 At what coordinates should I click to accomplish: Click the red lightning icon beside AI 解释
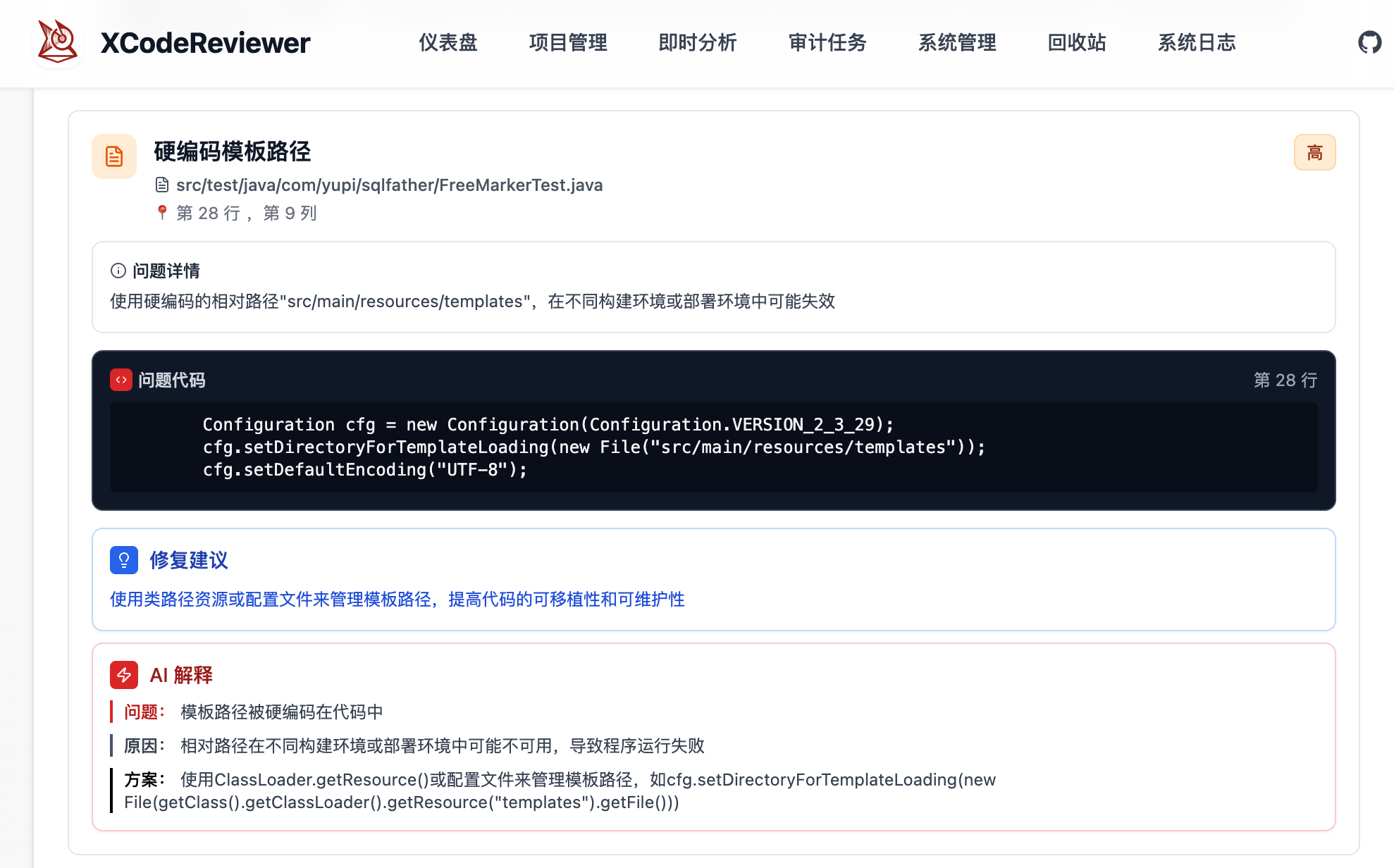click(124, 675)
